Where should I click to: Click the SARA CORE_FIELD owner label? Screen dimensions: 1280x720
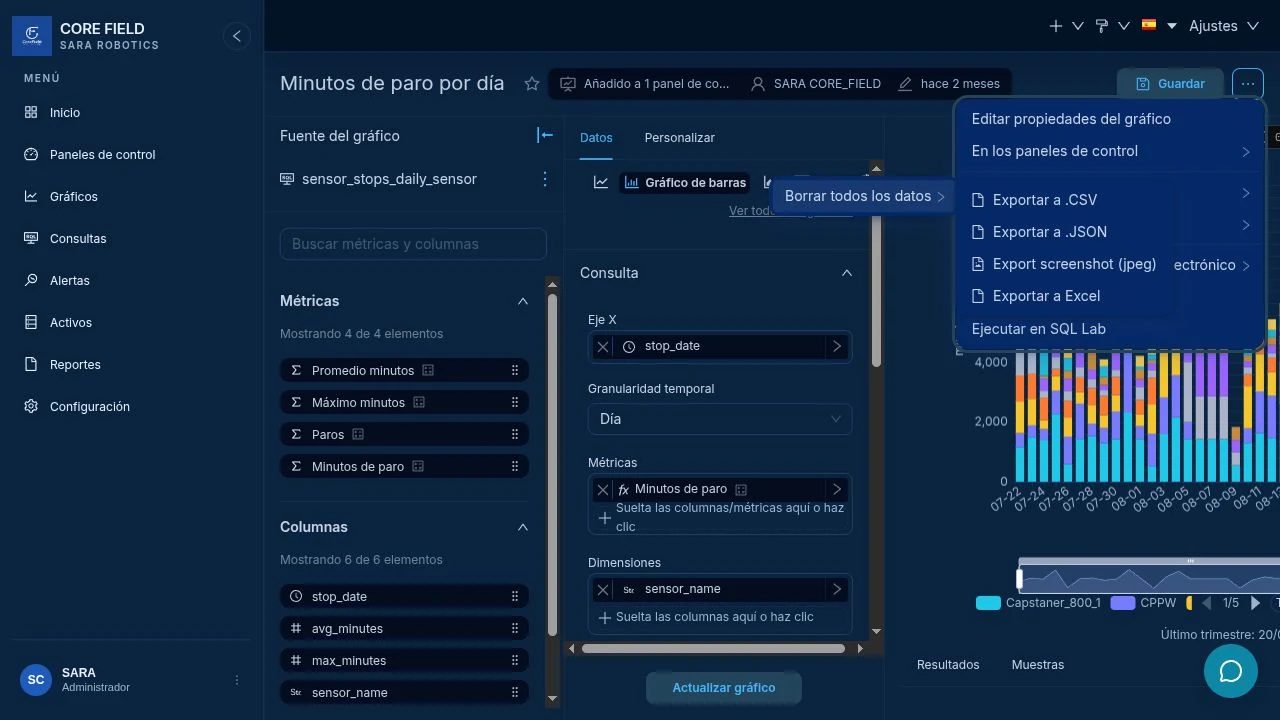[816, 84]
